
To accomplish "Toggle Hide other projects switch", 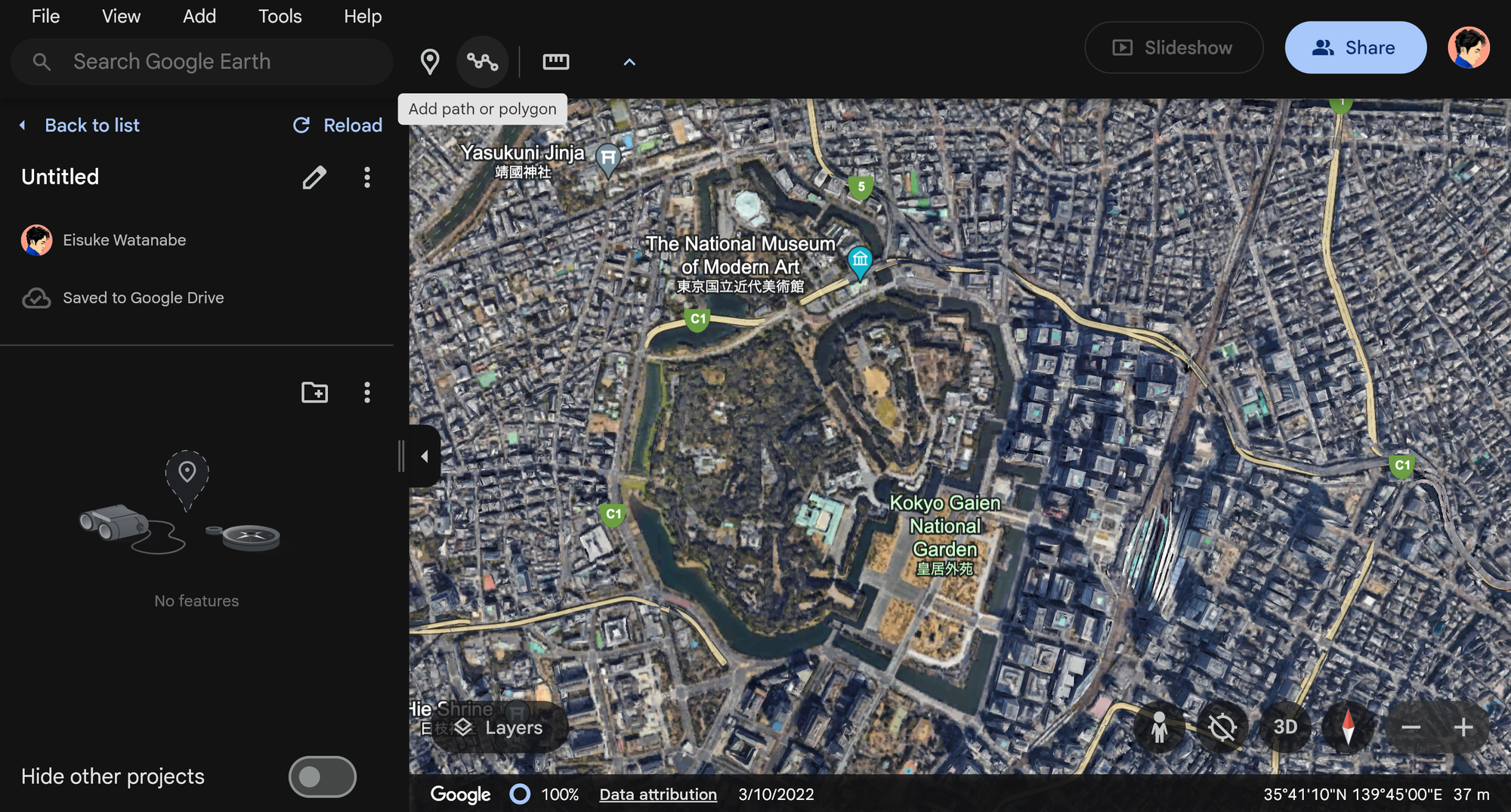I will coord(323,776).
